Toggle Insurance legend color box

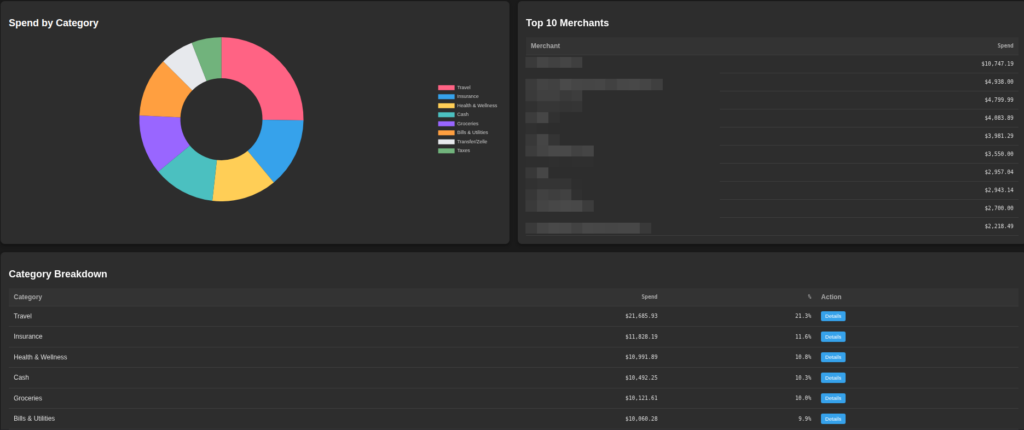click(446, 97)
